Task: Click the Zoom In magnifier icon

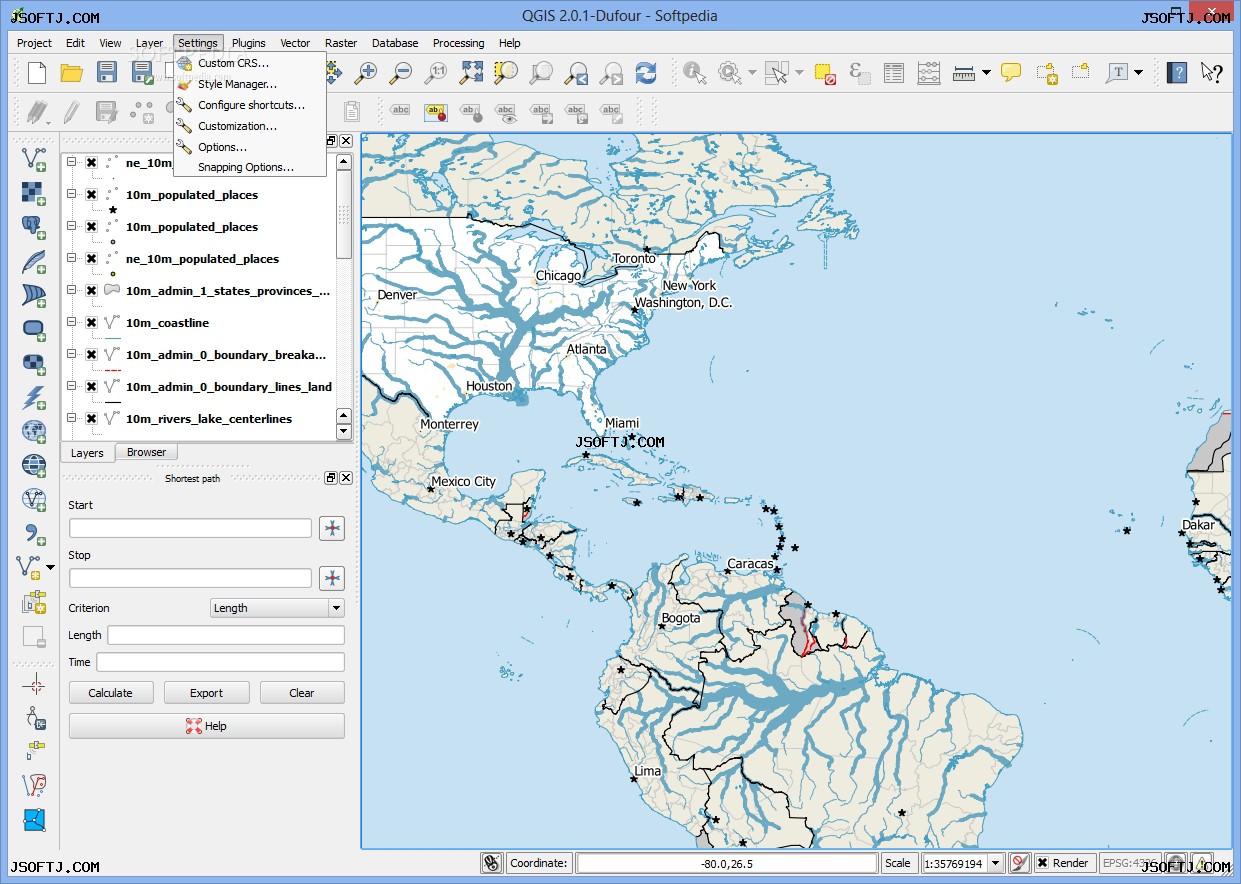Action: (x=367, y=72)
